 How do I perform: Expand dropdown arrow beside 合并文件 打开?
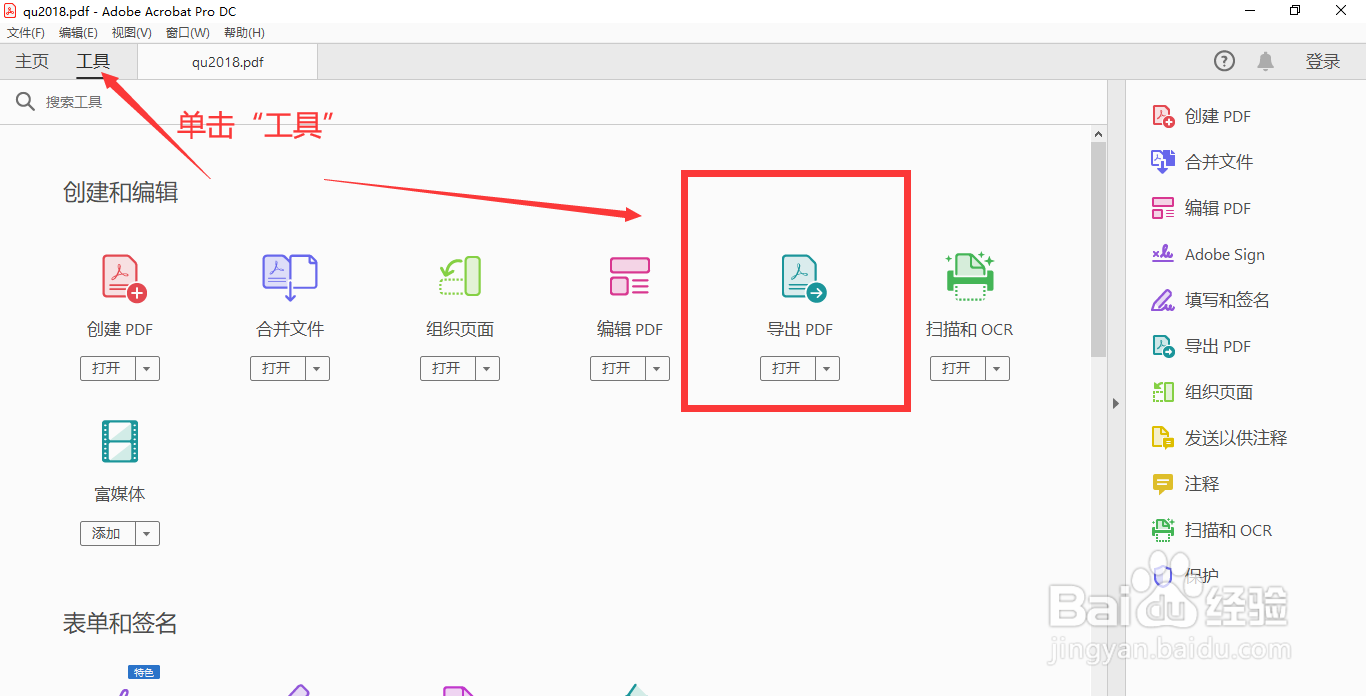click(x=317, y=368)
